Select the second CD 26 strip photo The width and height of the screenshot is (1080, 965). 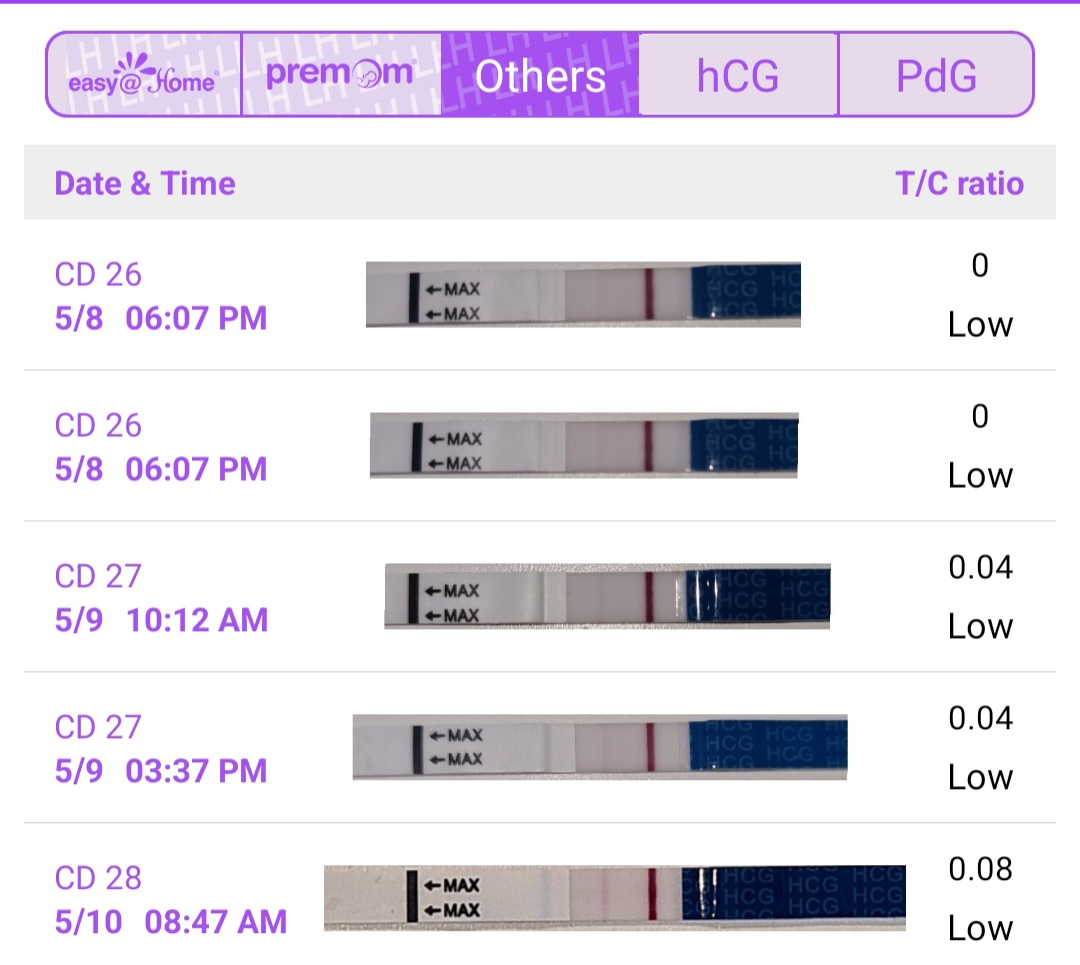[x=584, y=445]
